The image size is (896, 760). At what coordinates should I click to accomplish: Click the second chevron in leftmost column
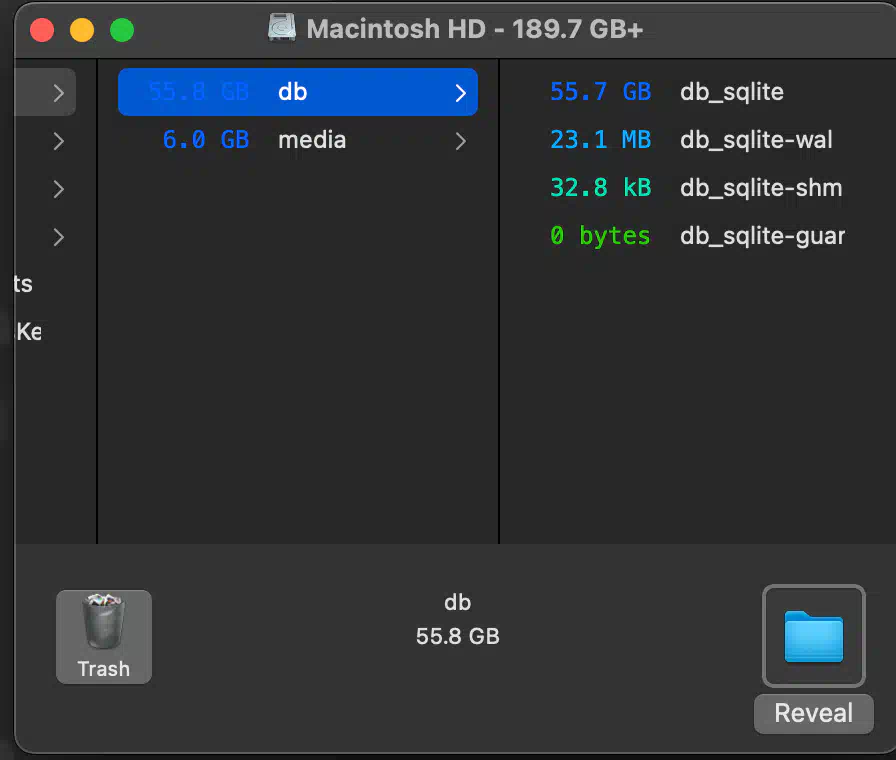pyautogui.click(x=58, y=141)
